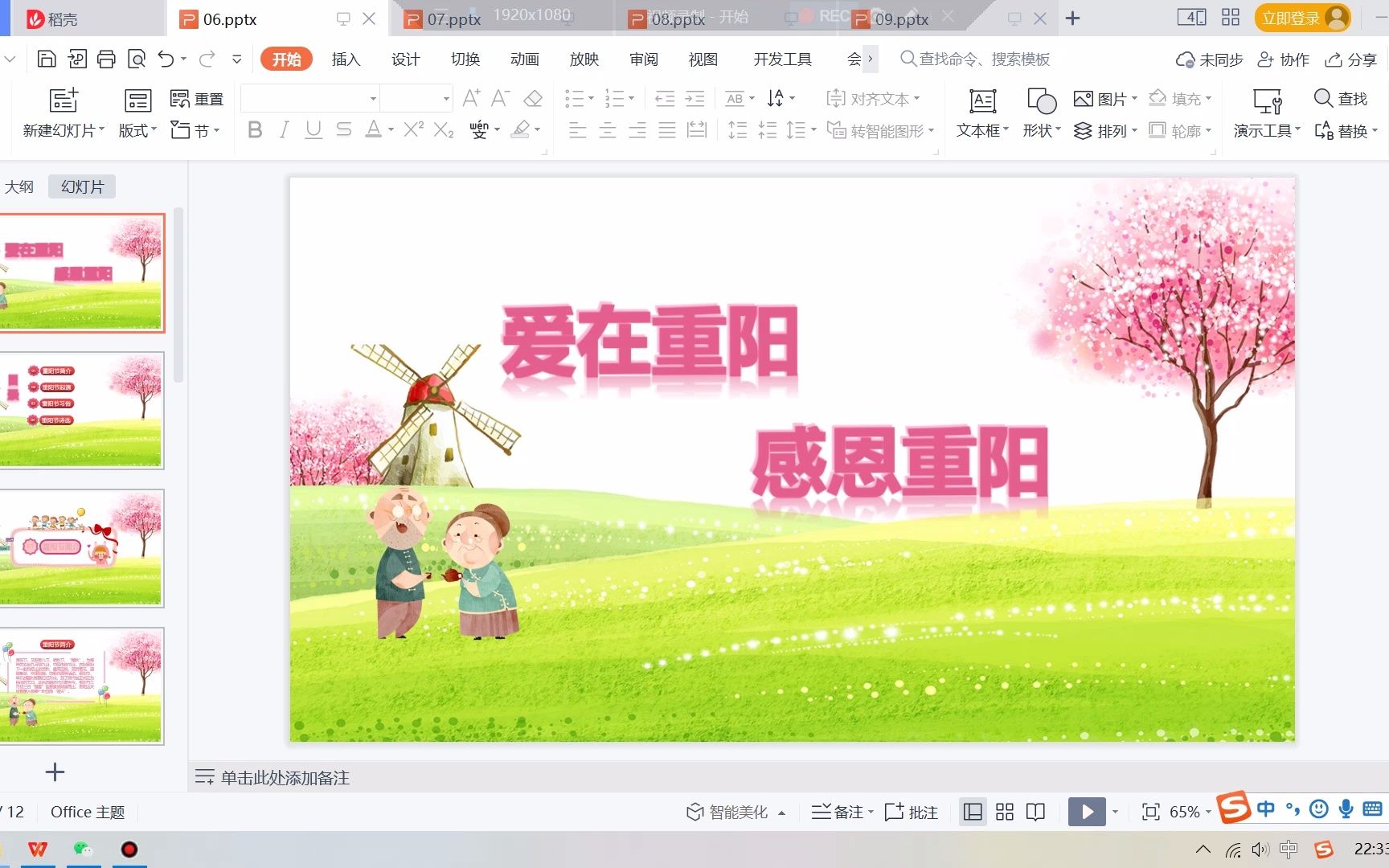Open the 切换 transitions tab
Image resolution: width=1389 pixels, height=868 pixels.
click(465, 59)
